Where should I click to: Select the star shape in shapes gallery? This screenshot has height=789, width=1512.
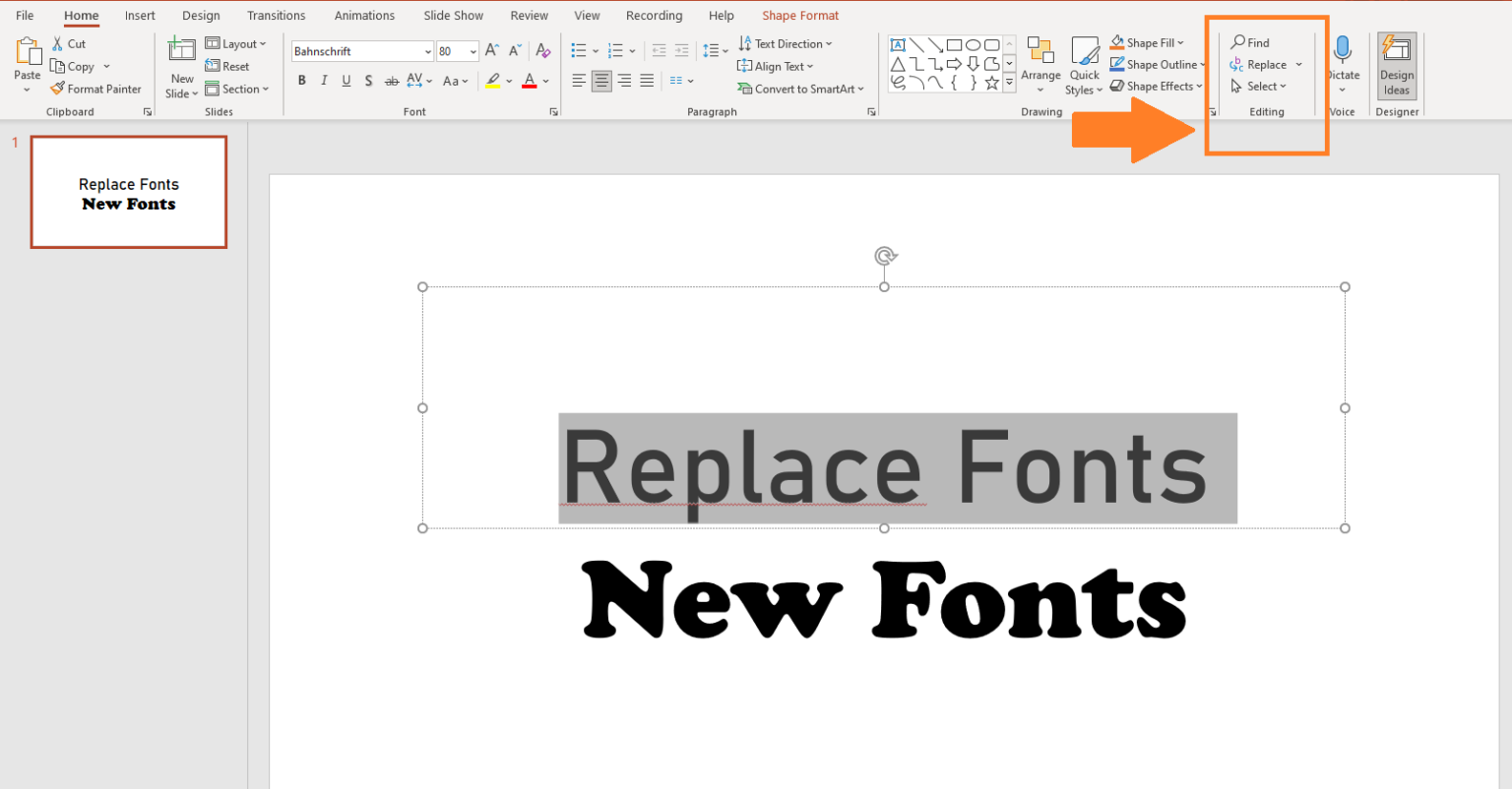click(992, 84)
